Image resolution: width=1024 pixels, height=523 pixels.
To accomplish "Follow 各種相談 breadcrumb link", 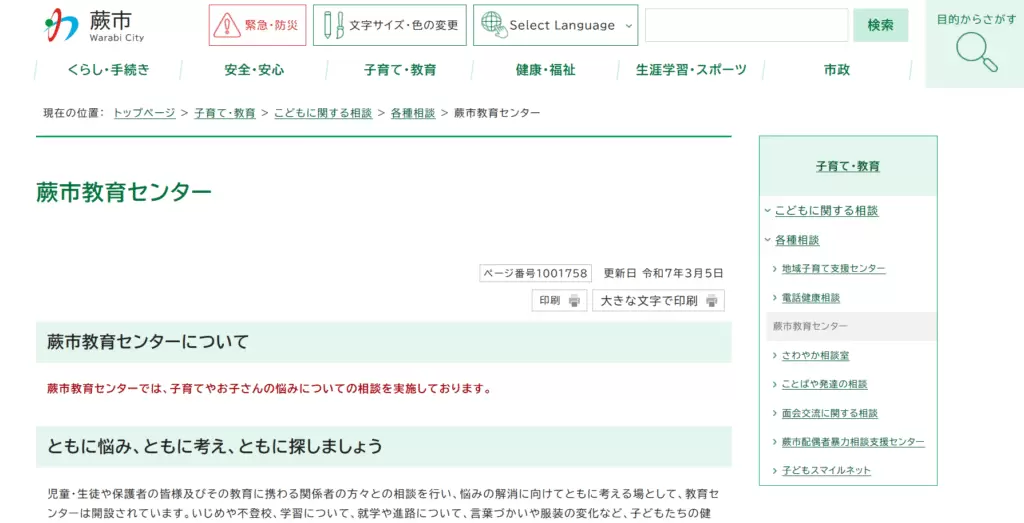I will pos(413,113).
